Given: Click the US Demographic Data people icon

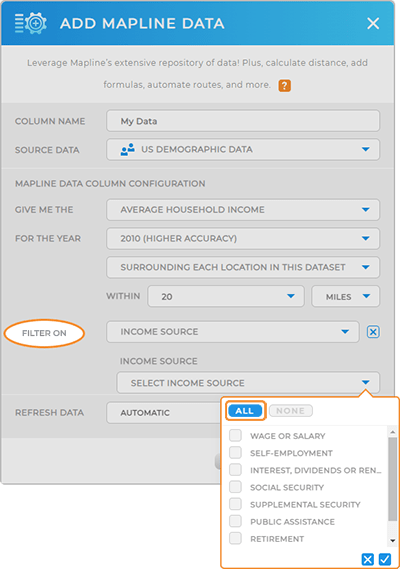Looking at the screenshot, I should point(127,150).
